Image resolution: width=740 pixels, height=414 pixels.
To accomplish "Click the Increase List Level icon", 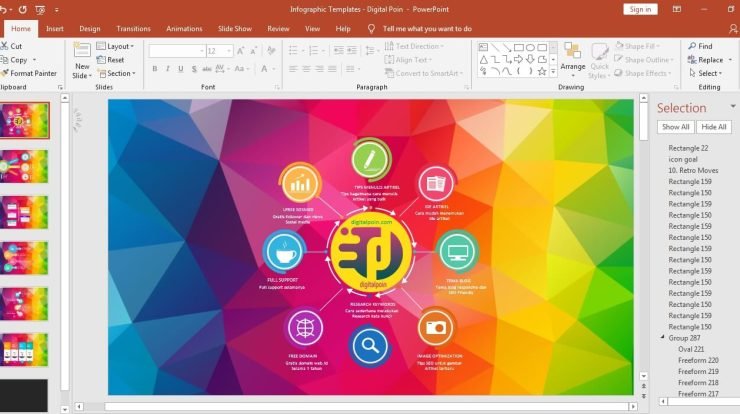I will 352,51.
